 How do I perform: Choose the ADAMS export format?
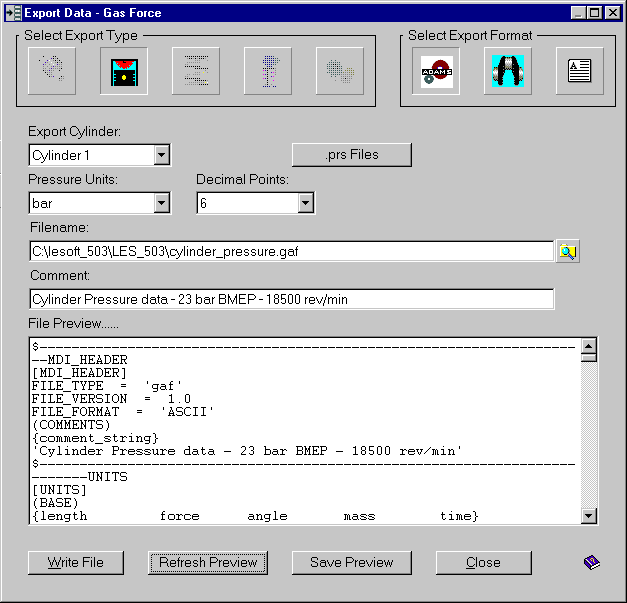point(436,71)
